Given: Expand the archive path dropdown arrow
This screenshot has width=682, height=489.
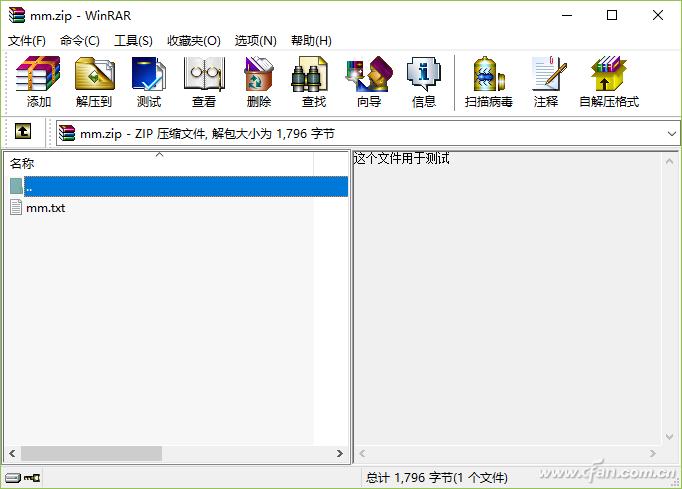Looking at the screenshot, I should point(672,134).
